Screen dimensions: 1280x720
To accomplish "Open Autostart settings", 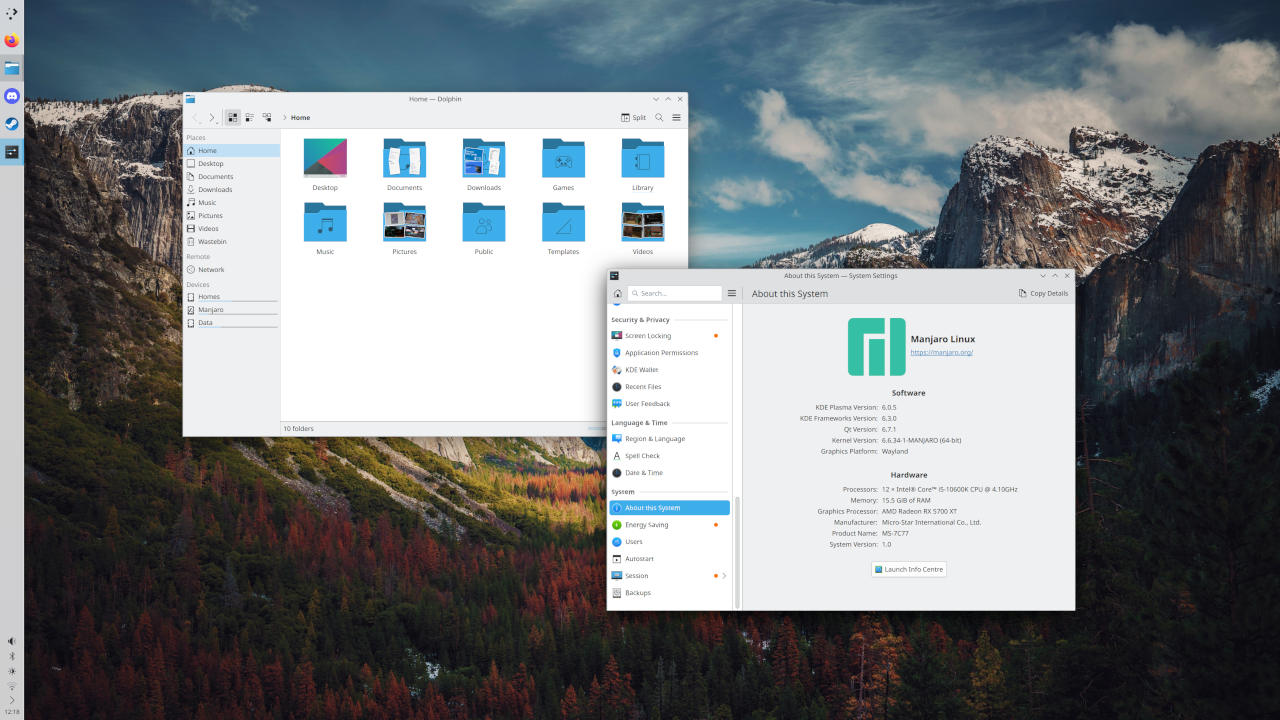I will tap(640, 558).
